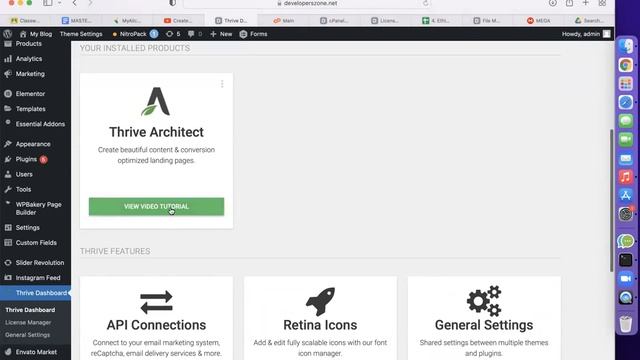Open Music app from the Dock

click(x=625, y=177)
